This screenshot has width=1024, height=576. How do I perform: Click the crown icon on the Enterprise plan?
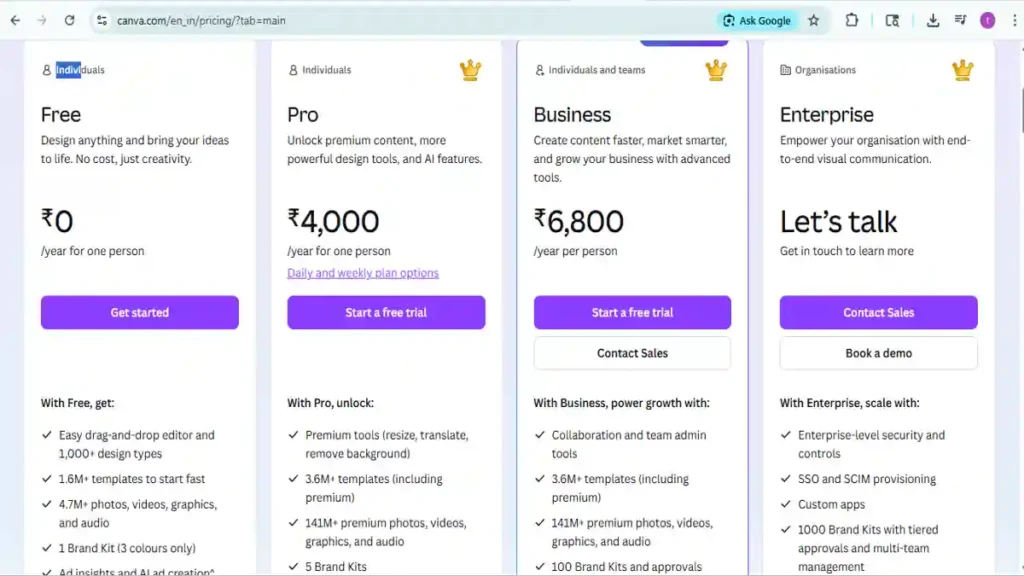962,70
